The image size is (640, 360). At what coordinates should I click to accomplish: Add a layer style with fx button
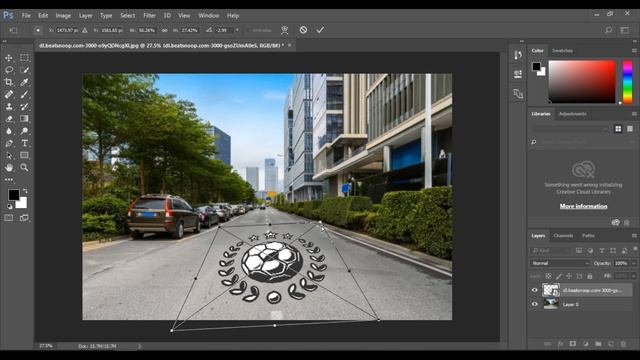pos(560,344)
